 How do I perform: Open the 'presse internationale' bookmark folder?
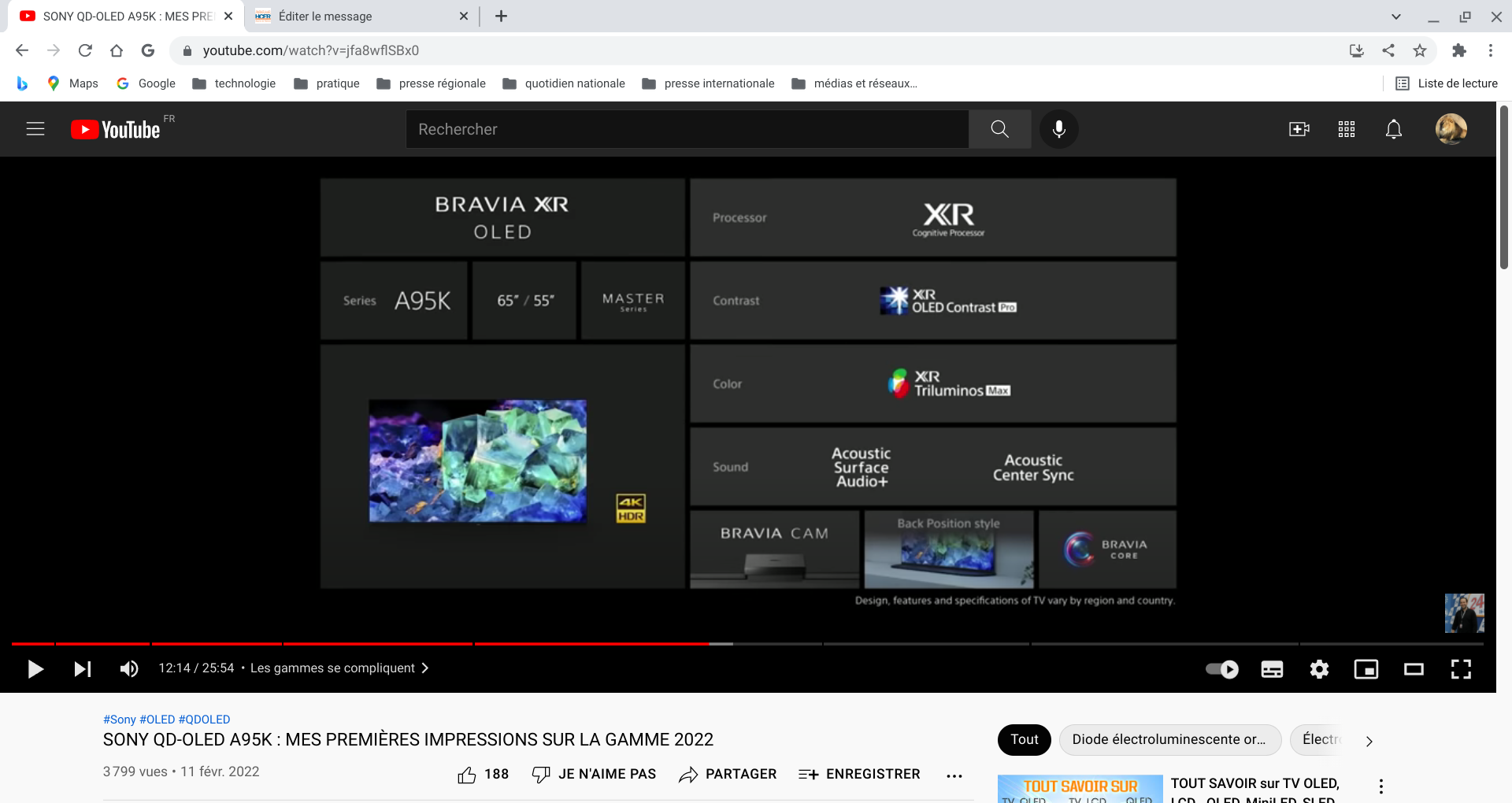(709, 83)
